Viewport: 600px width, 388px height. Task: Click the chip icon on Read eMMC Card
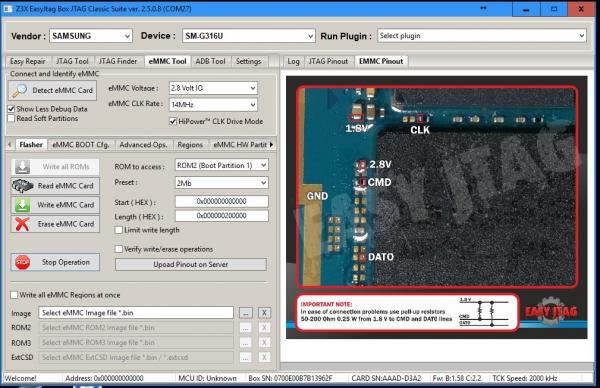[x=23, y=186]
